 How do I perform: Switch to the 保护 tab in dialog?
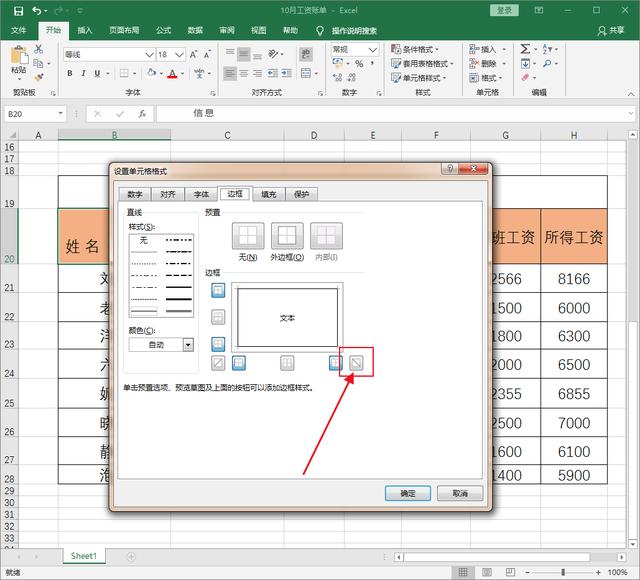click(302, 195)
